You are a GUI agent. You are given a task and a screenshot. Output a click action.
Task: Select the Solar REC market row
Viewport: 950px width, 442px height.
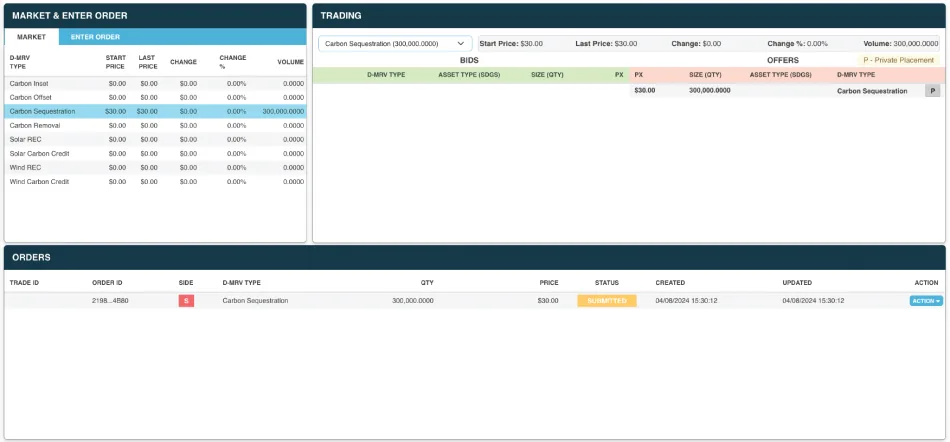(155, 139)
